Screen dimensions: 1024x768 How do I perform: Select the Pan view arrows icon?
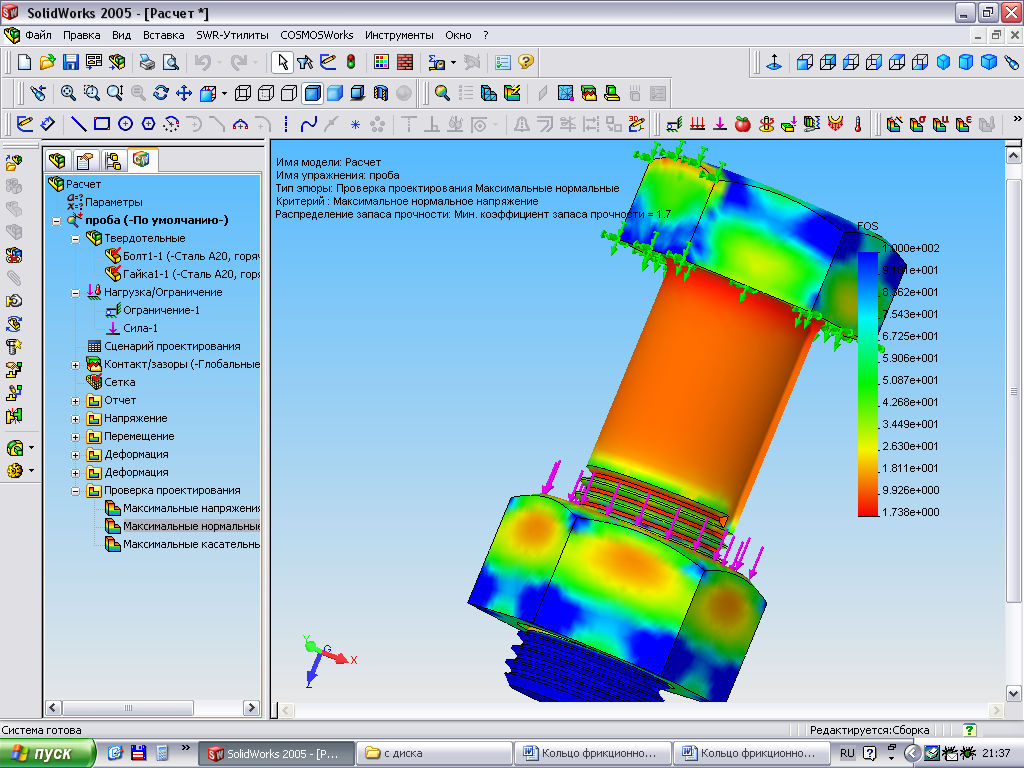point(184,93)
